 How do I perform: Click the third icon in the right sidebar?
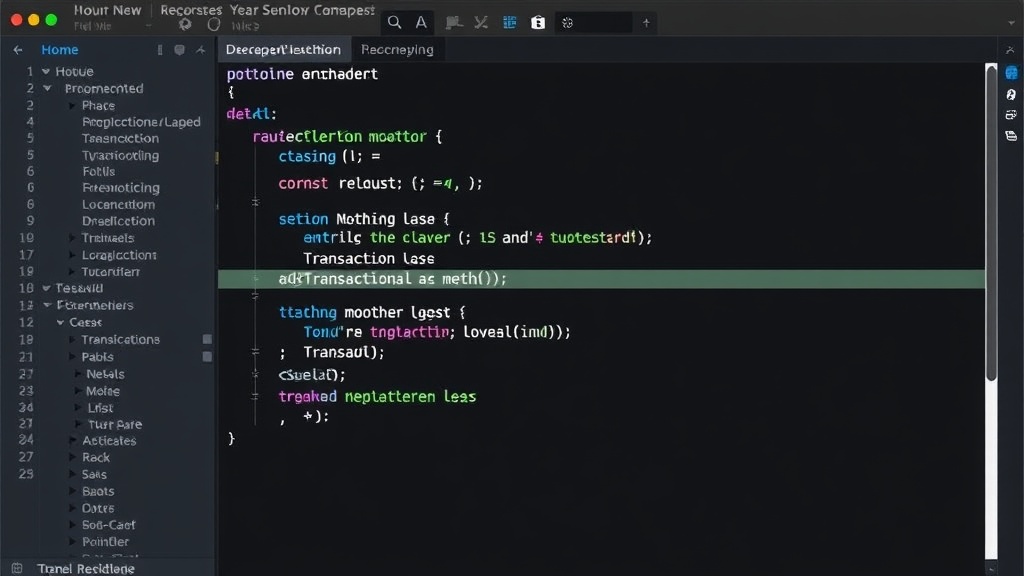[x=1011, y=115]
